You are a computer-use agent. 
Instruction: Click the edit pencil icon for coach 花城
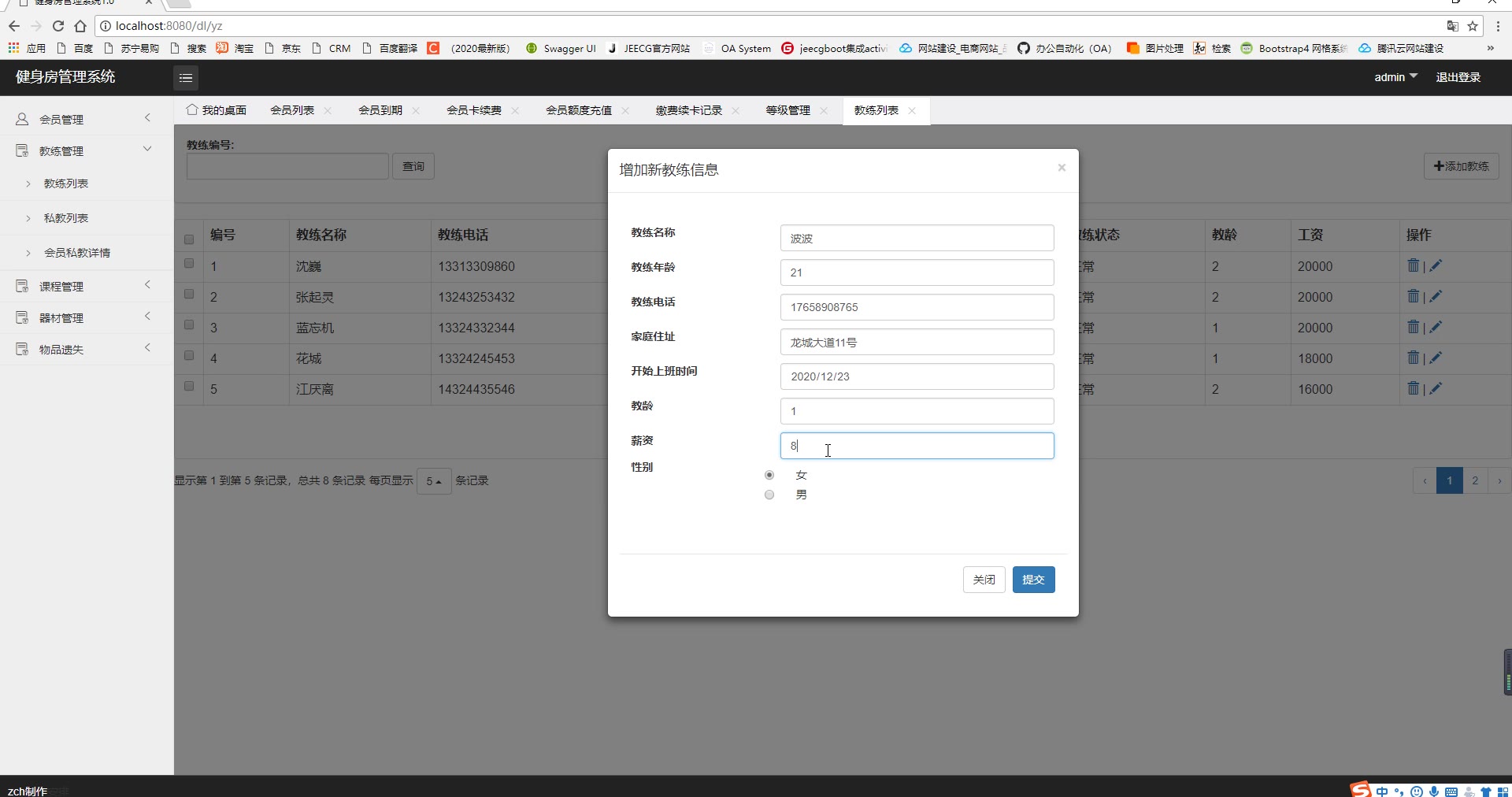[x=1436, y=358]
